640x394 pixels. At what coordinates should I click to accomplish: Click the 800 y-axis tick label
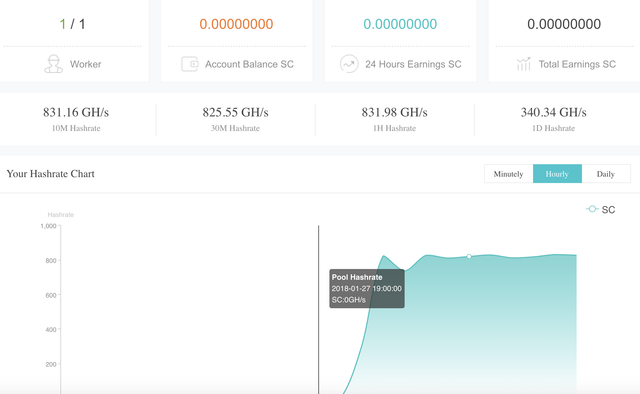pos(51,260)
